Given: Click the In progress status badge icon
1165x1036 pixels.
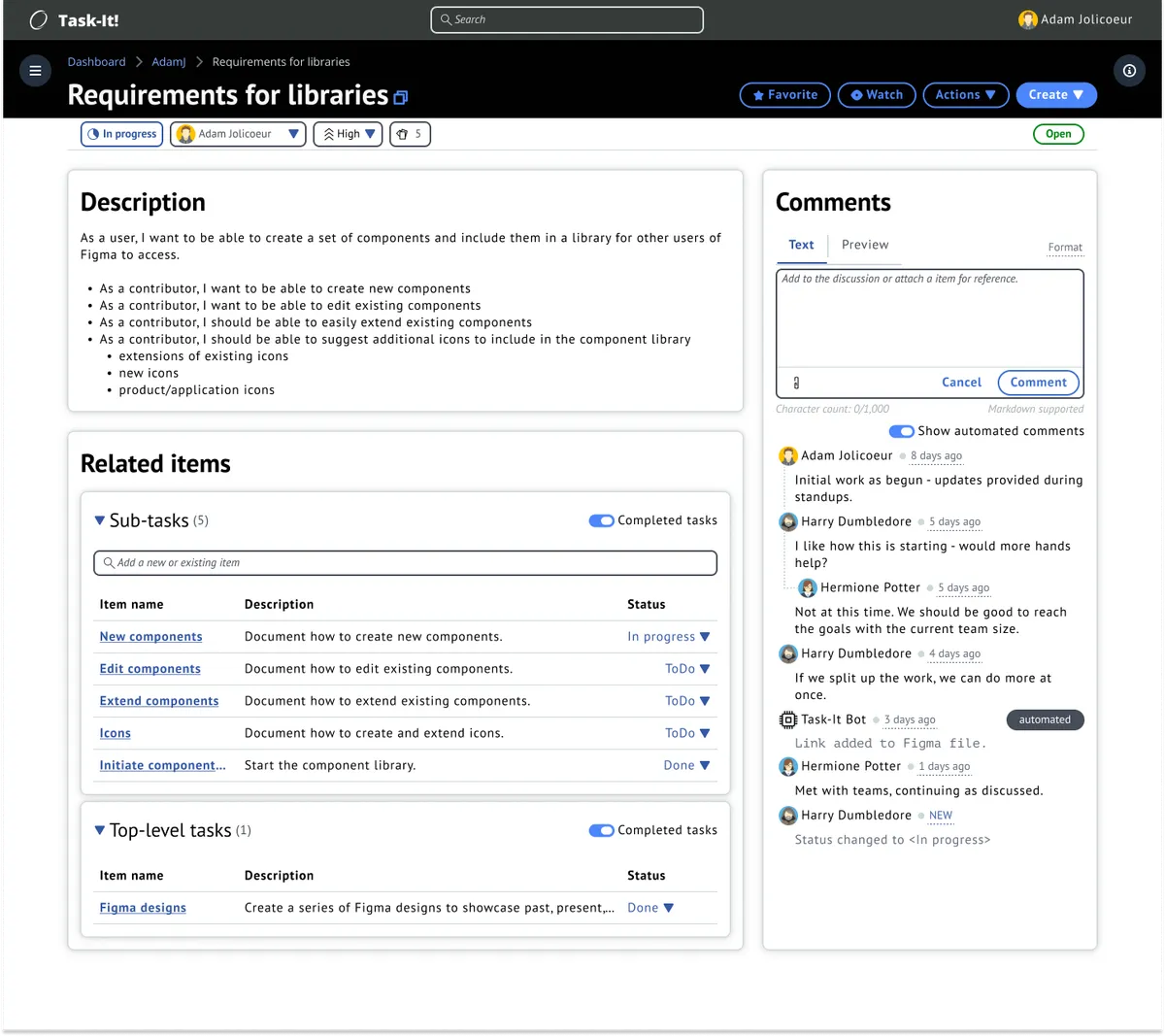Looking at the screenshot, I should pyautogui.click(x=94, y=134).
